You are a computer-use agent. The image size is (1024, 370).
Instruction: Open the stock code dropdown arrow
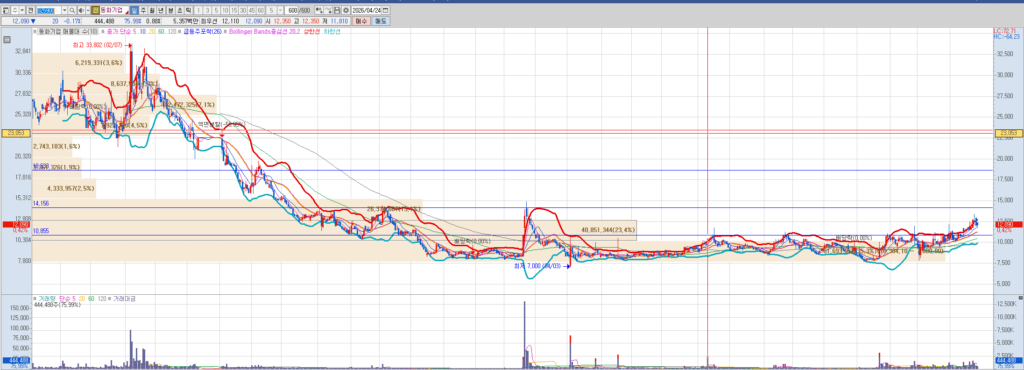(x=65, y=10)
